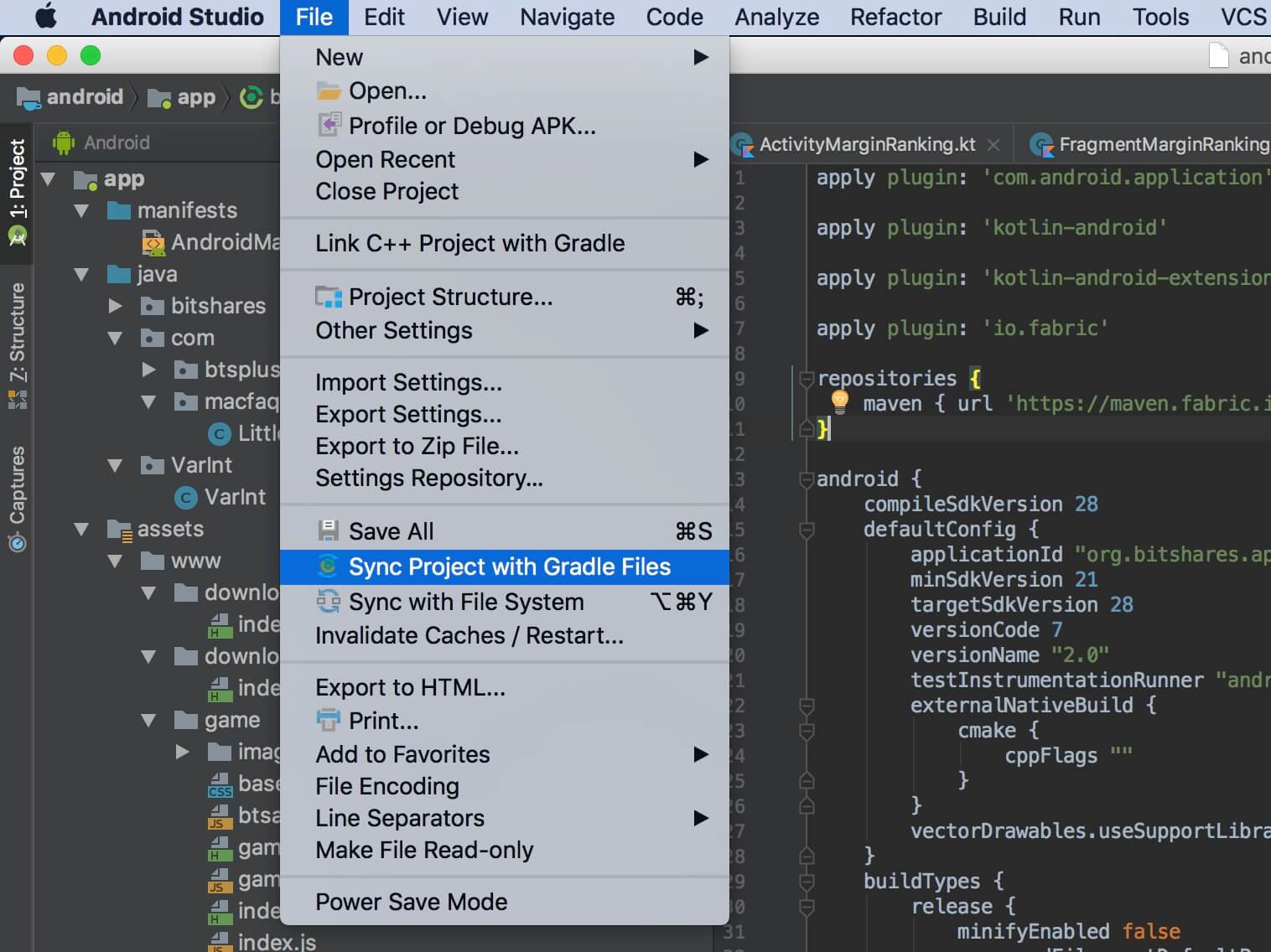This screenshot has height=952, width=1271.
Task: Open the New submenu
Action: click(x=505, y=57)
